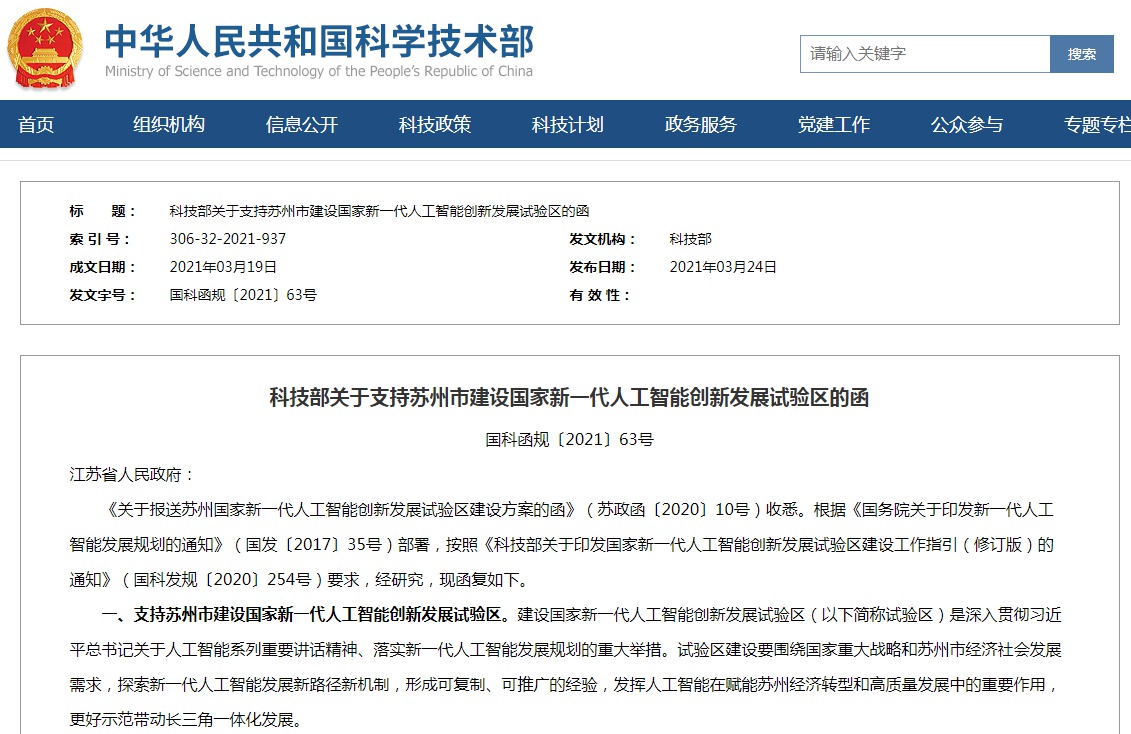The image size is (1131, 734).
Task: Open the 党建工作 navigation menu
Action: [834, 125]
